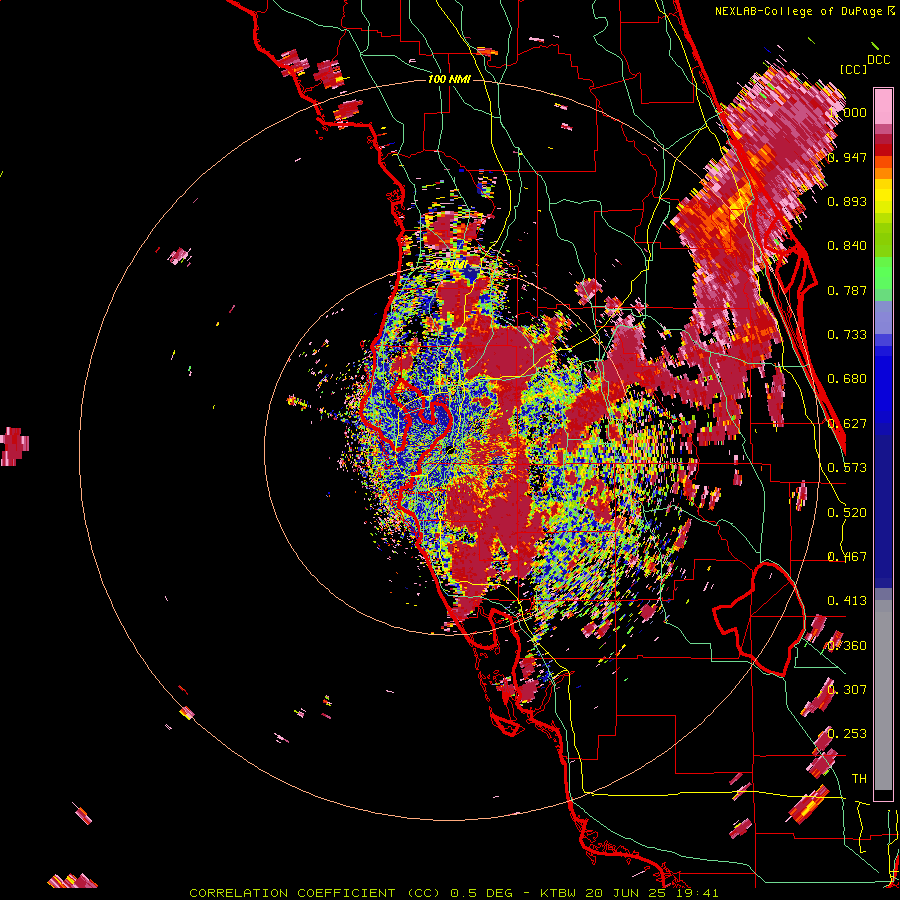Select the 0.520 scale value
Viewport: 900px width, 900px height.
[x=847, y=513]
